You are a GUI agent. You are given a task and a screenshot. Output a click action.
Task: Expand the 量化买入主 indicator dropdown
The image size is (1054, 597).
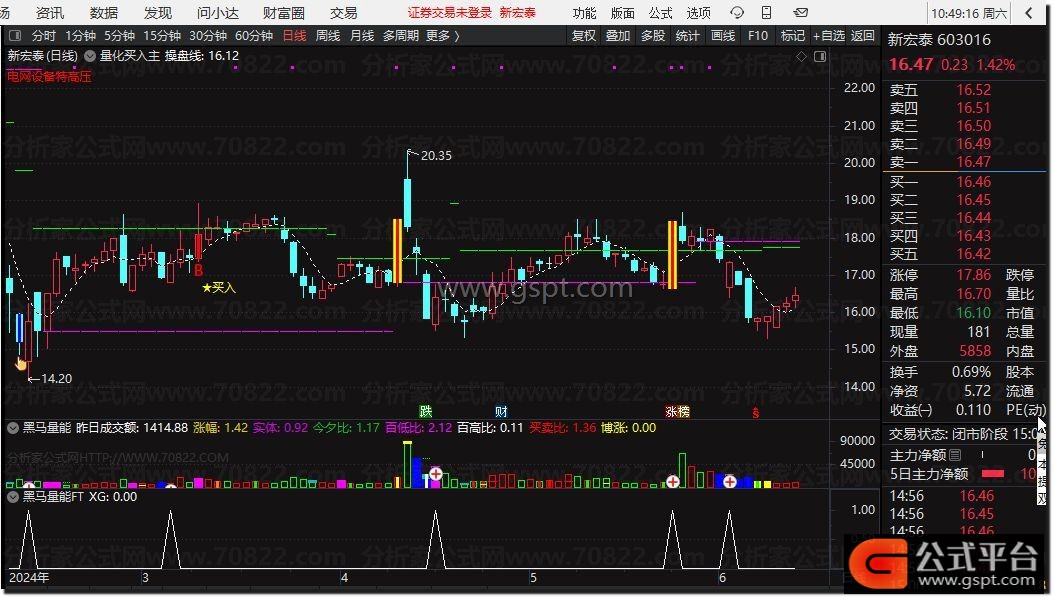tap(90, 56)
